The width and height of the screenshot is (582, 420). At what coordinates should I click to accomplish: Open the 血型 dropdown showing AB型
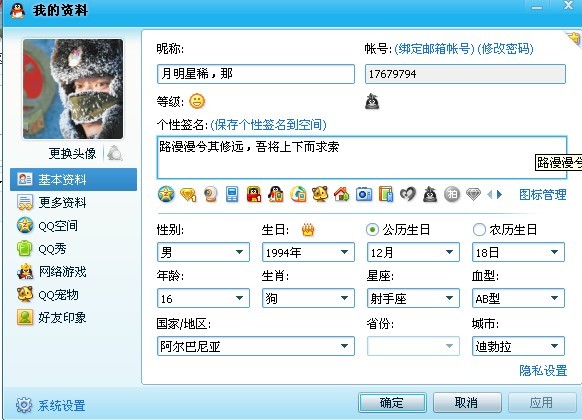pos(518,298)
